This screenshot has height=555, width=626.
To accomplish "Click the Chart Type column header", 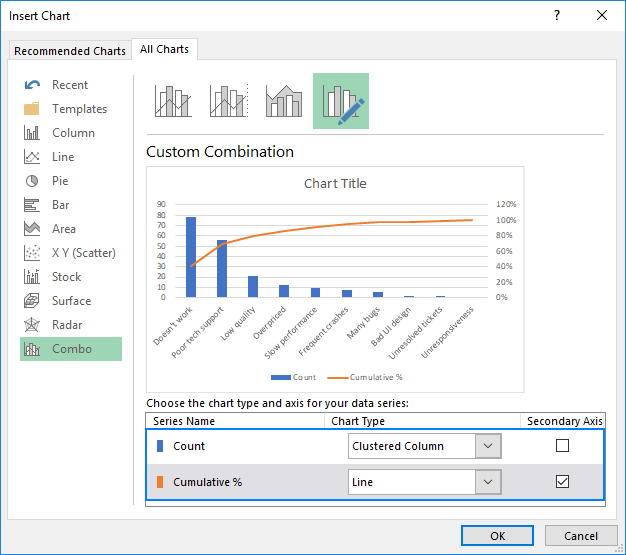I will coord(358,421).
